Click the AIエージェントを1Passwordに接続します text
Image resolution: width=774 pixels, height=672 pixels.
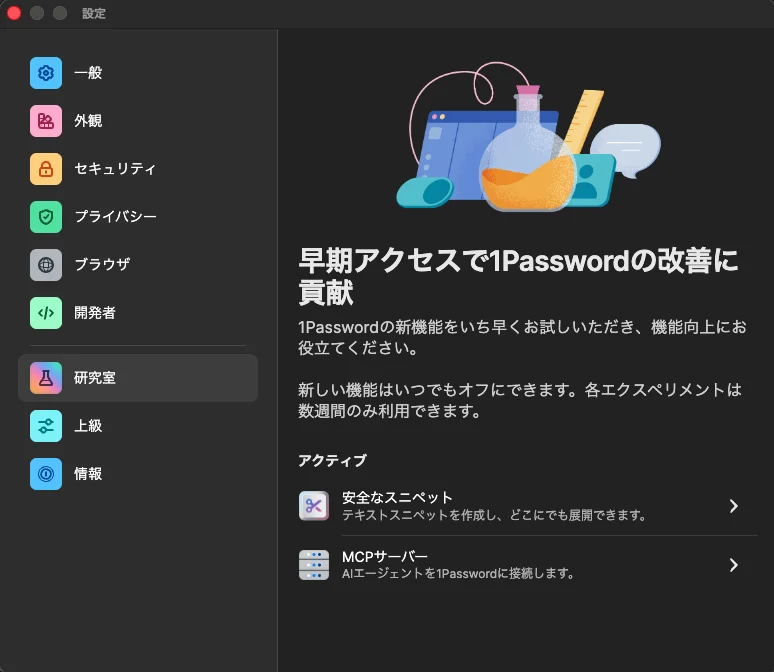(458, 574)
